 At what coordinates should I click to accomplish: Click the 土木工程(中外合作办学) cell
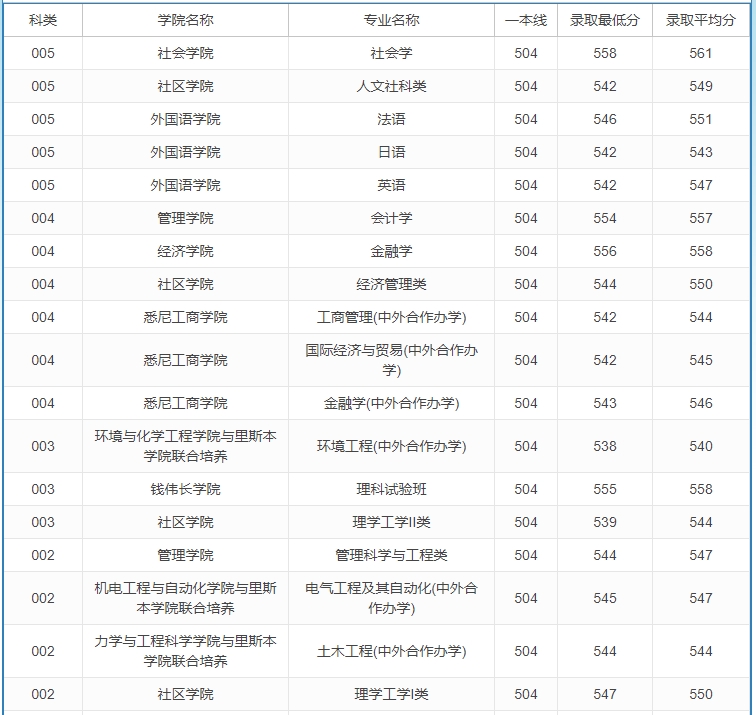(x=391, y=651)
